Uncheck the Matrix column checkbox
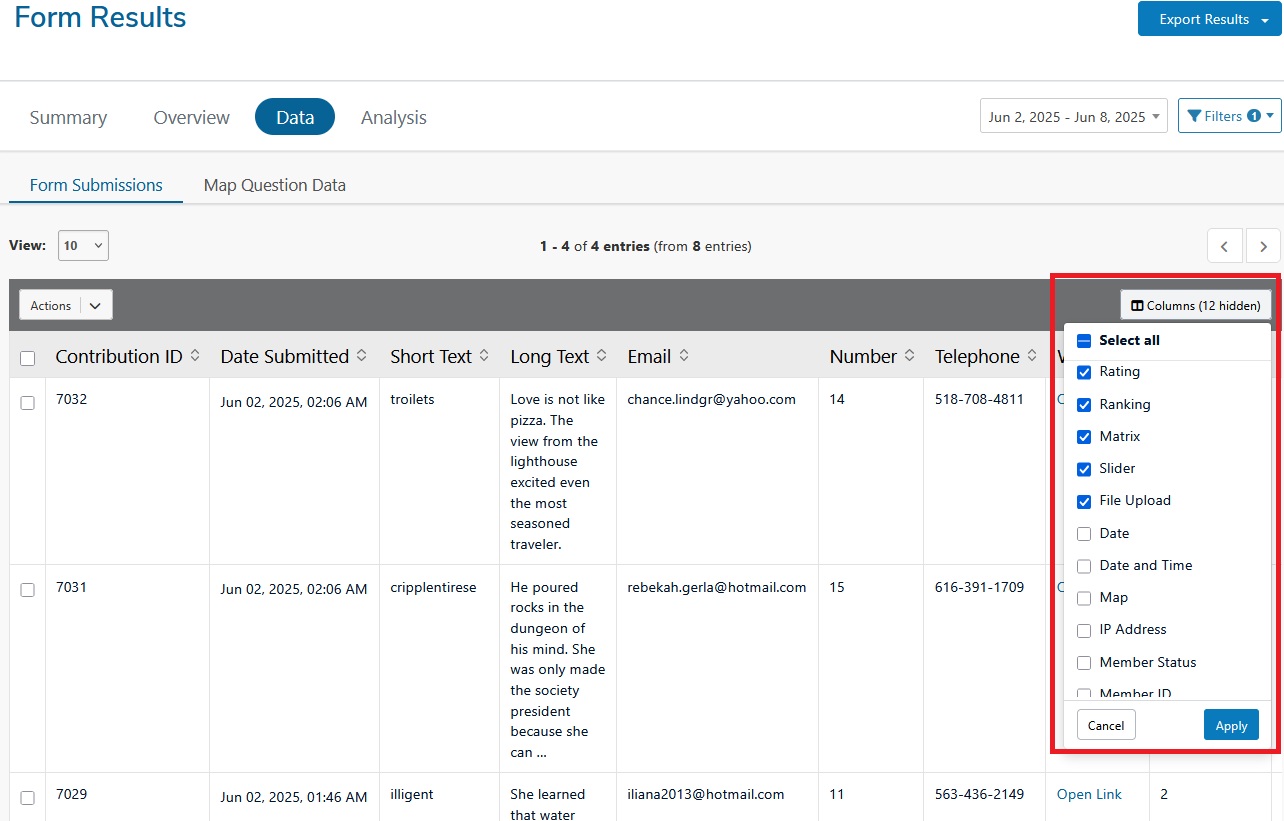The height and width of the screenshot is (821, 1284). [x=1084, y=437]
